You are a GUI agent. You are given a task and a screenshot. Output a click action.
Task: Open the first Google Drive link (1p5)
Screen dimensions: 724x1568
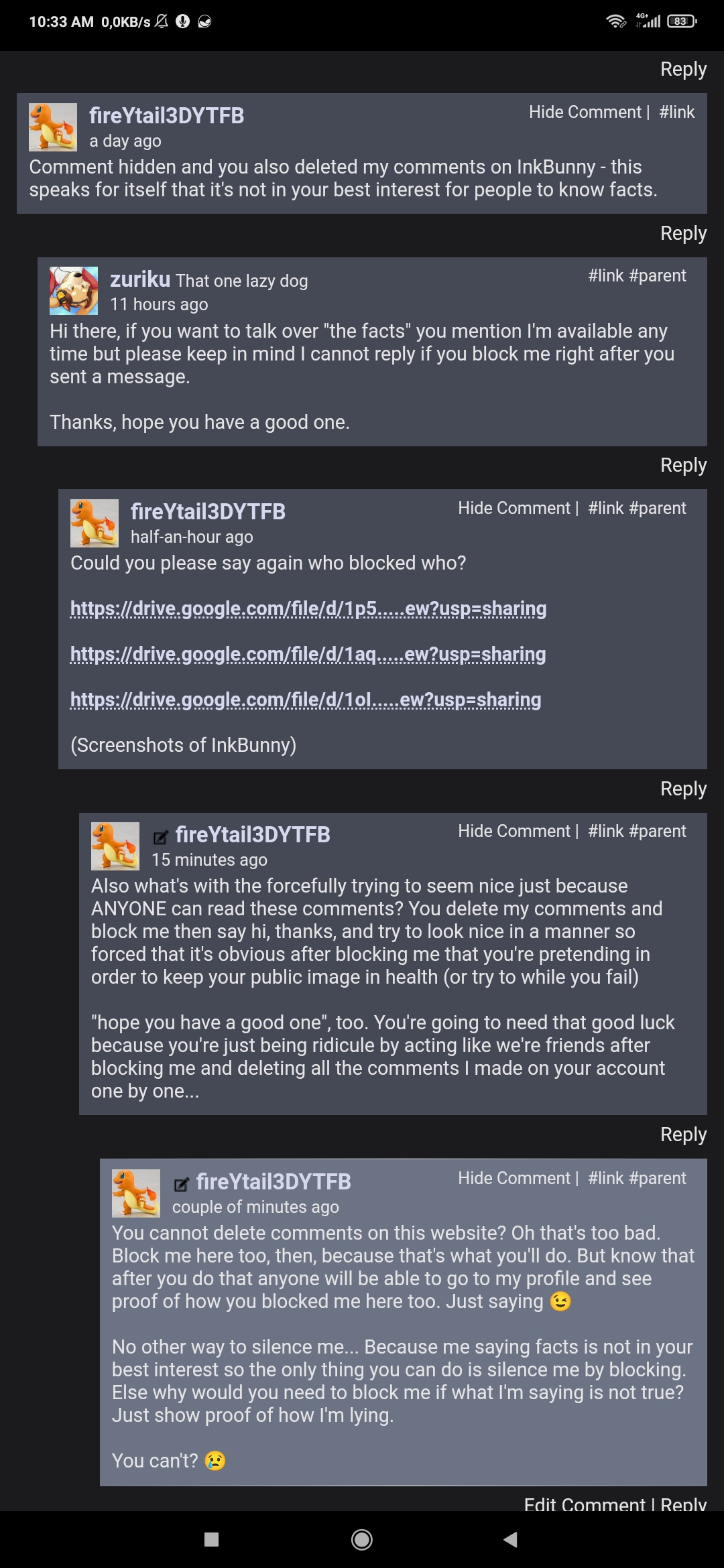tap(308, 608)
